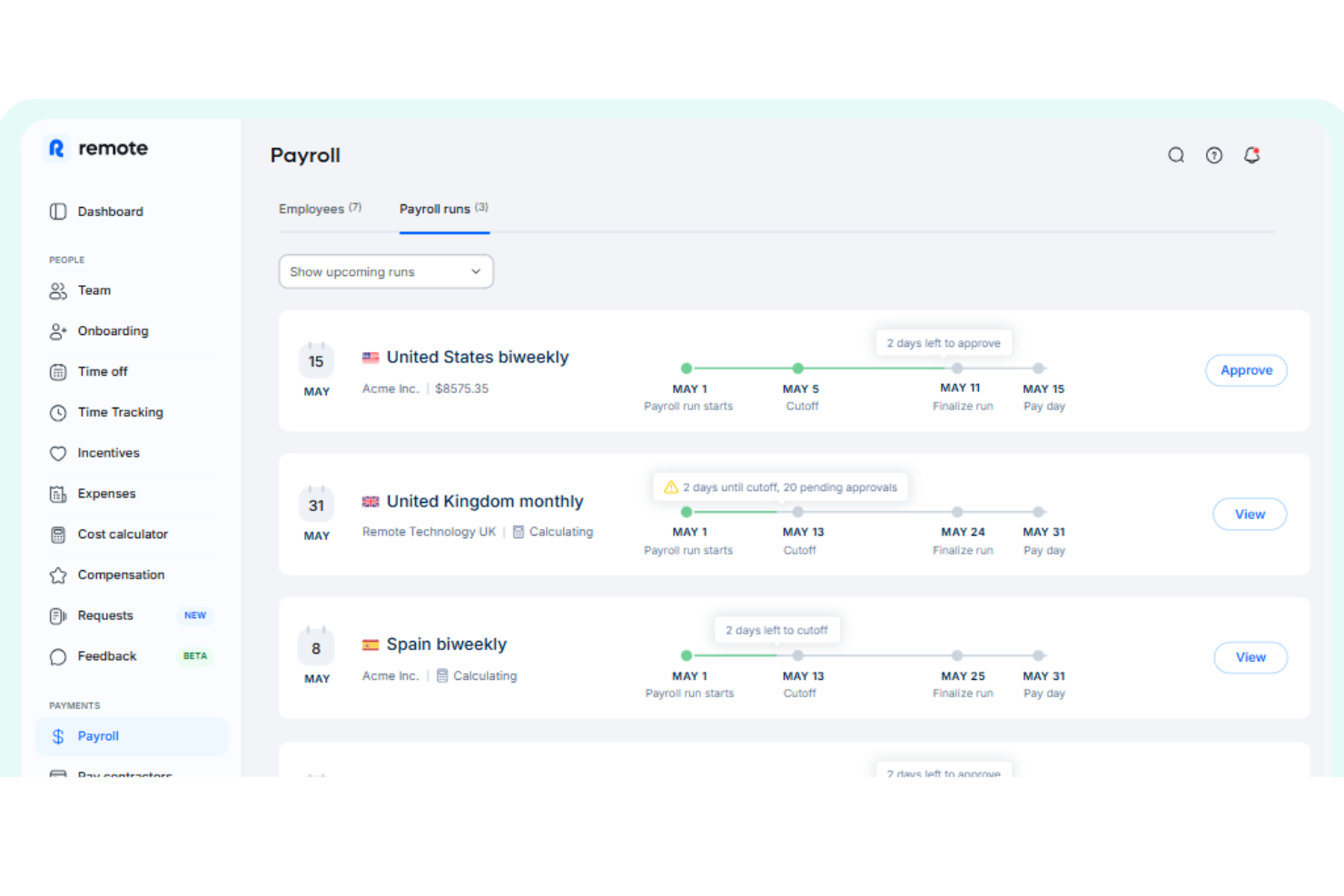The image size is (1344, 896).
Task: Click the United Kingdom flag icon
Action: pos(371,501)
